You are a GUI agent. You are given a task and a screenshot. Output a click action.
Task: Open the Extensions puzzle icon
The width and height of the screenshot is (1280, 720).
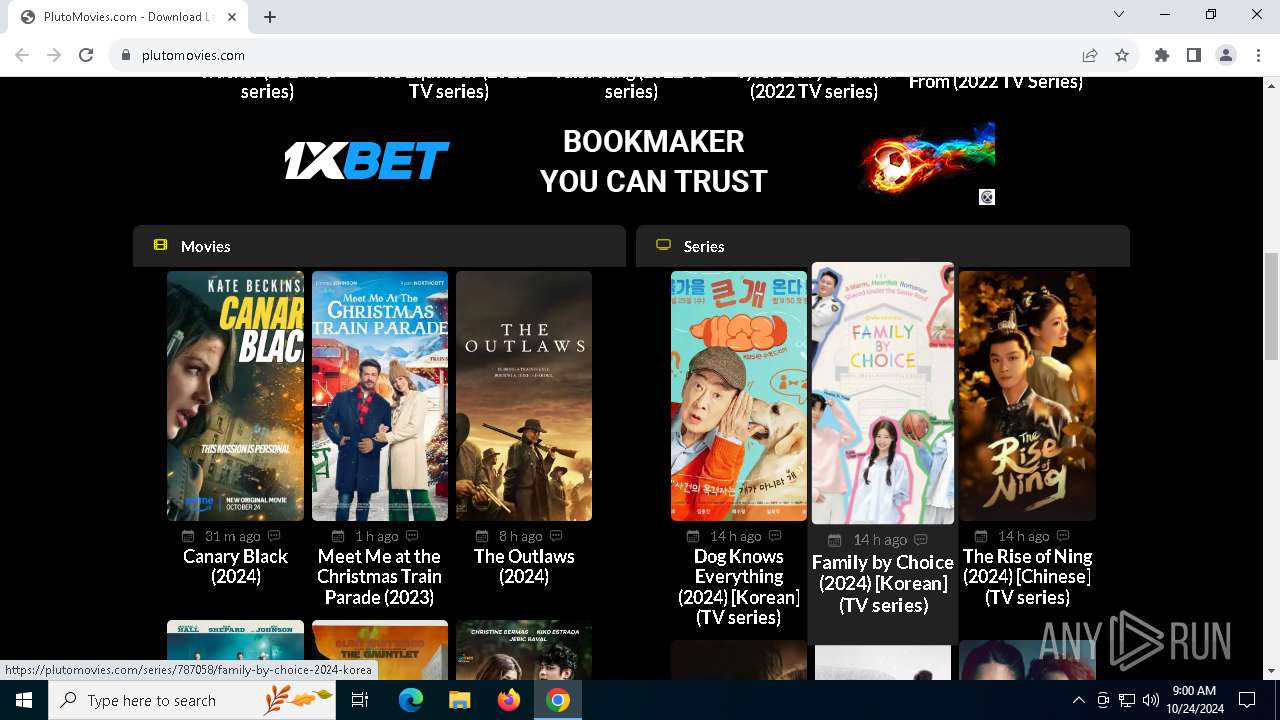pyautogui.click(x=1162, y=55)
